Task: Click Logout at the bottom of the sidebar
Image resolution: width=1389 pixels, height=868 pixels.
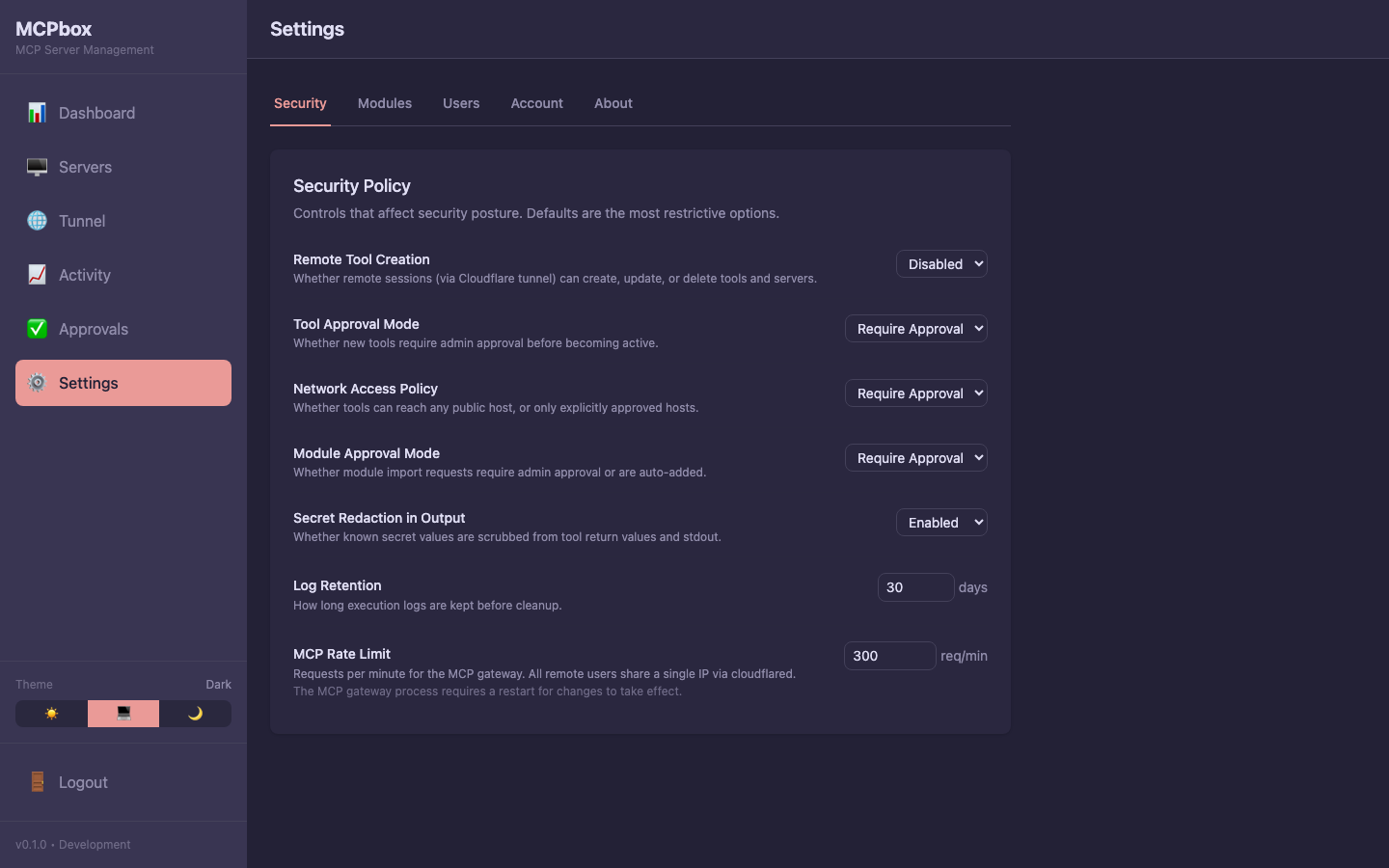Action: (84, 782)
